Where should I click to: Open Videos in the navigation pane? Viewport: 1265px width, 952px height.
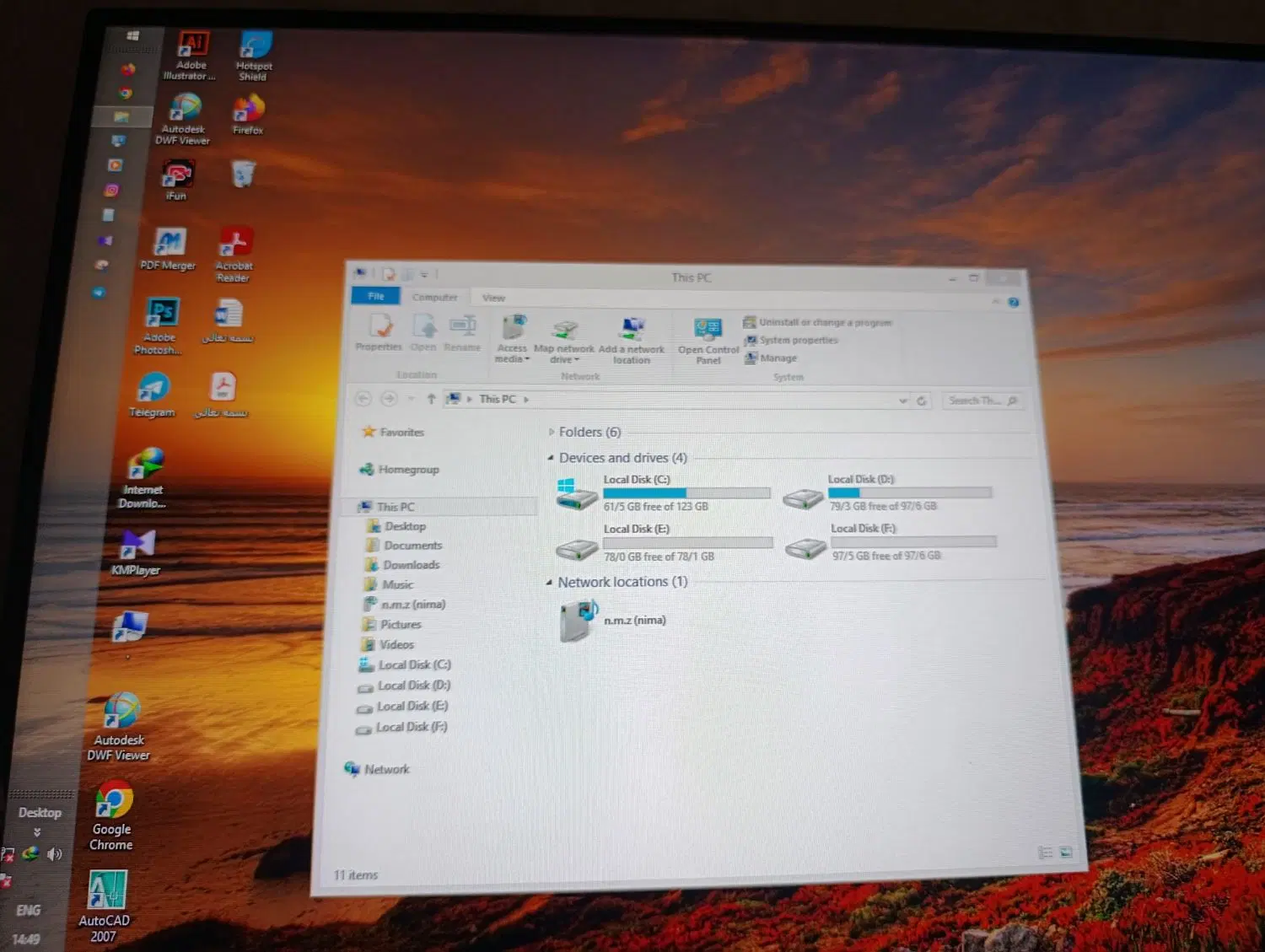pyautogui.click(x=387, y=645)
